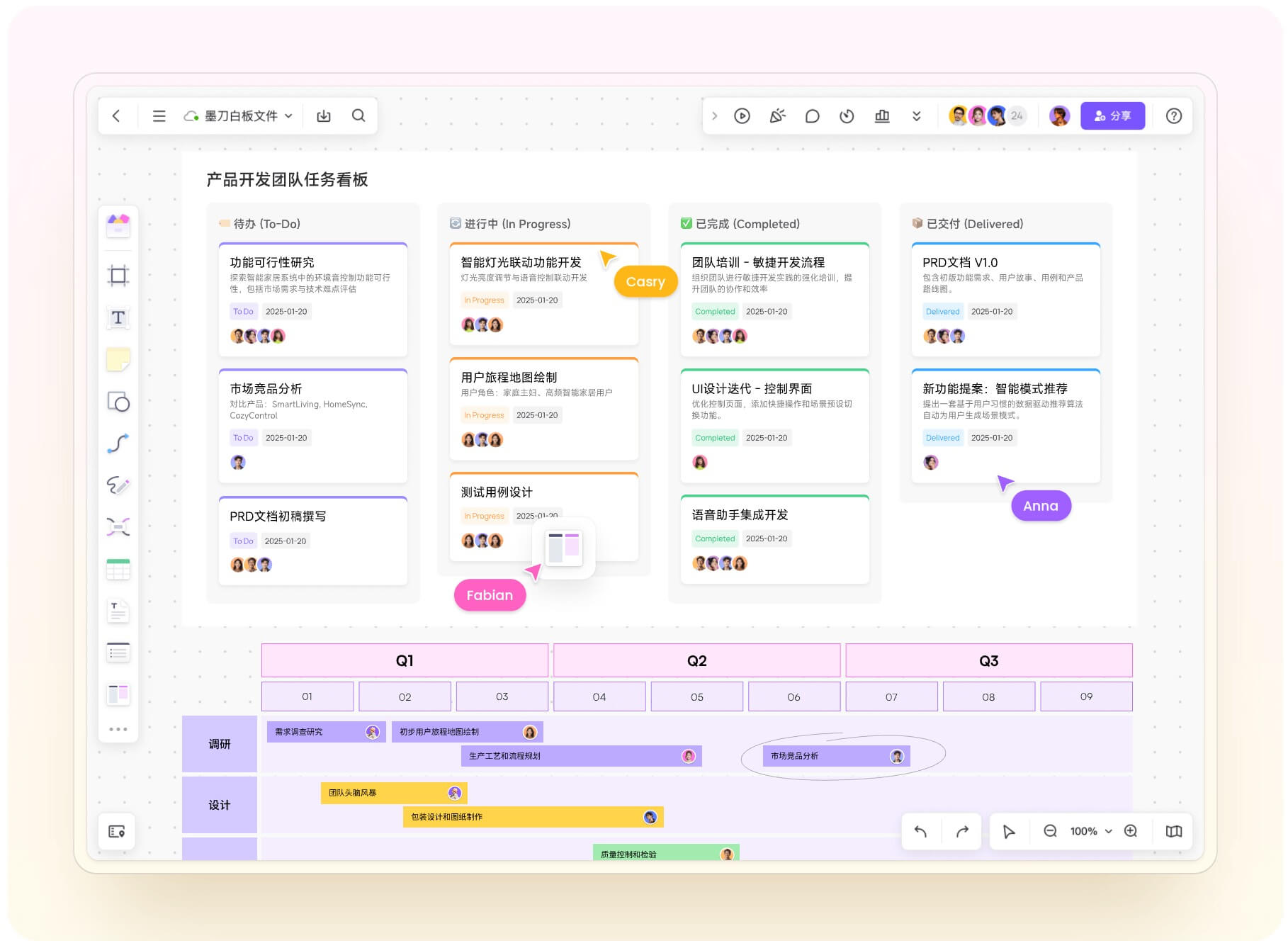This screenshot has width=1288, height=948.
Task: Click the back arrow in top toolbar
Action: (116, 115)
